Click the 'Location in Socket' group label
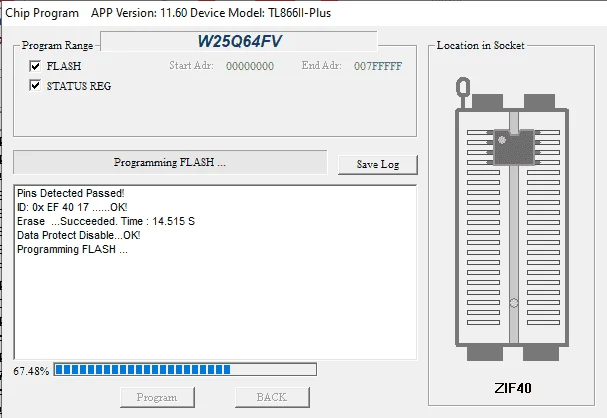This screenshot has height=418, width=607. click(x=480, y=45)
